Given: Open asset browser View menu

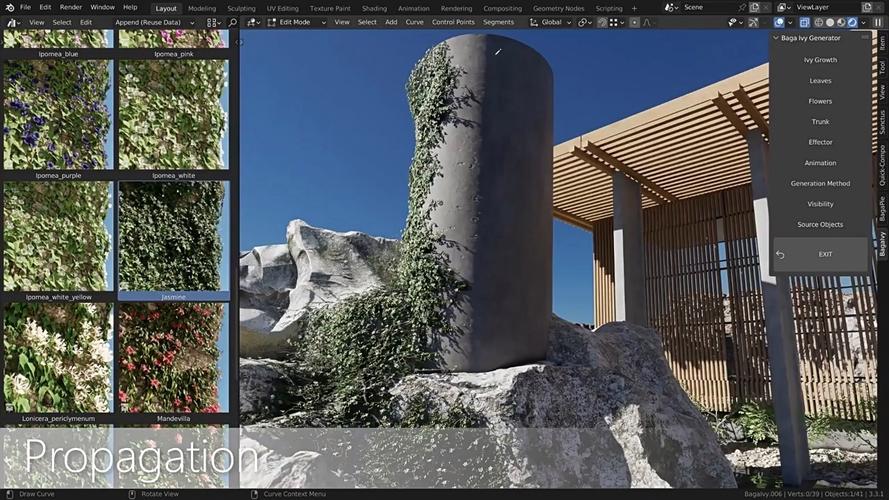Looking at the screenshot, I should [x=37, y=23].
